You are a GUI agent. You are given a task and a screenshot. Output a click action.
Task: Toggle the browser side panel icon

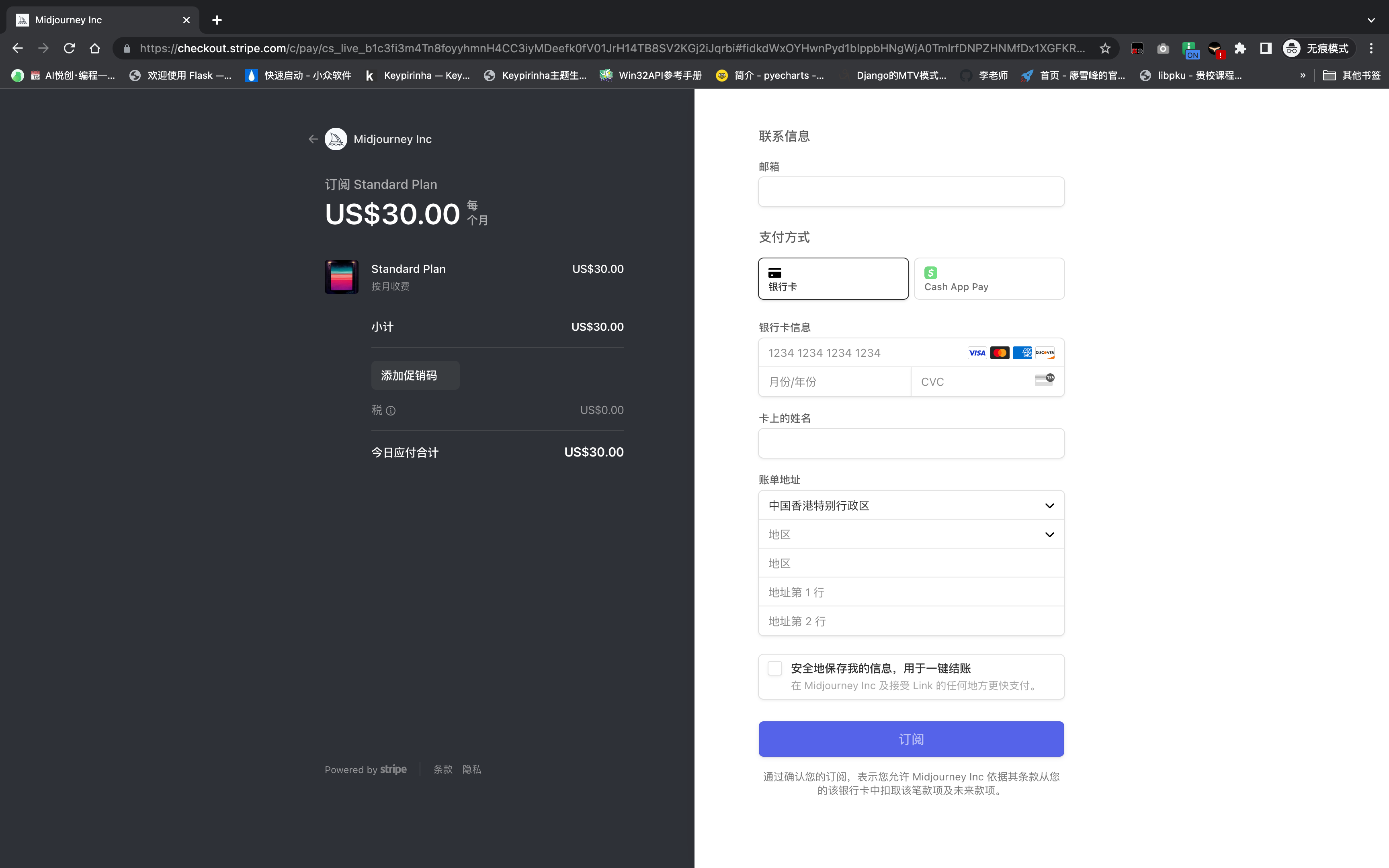coord(1266,48)
